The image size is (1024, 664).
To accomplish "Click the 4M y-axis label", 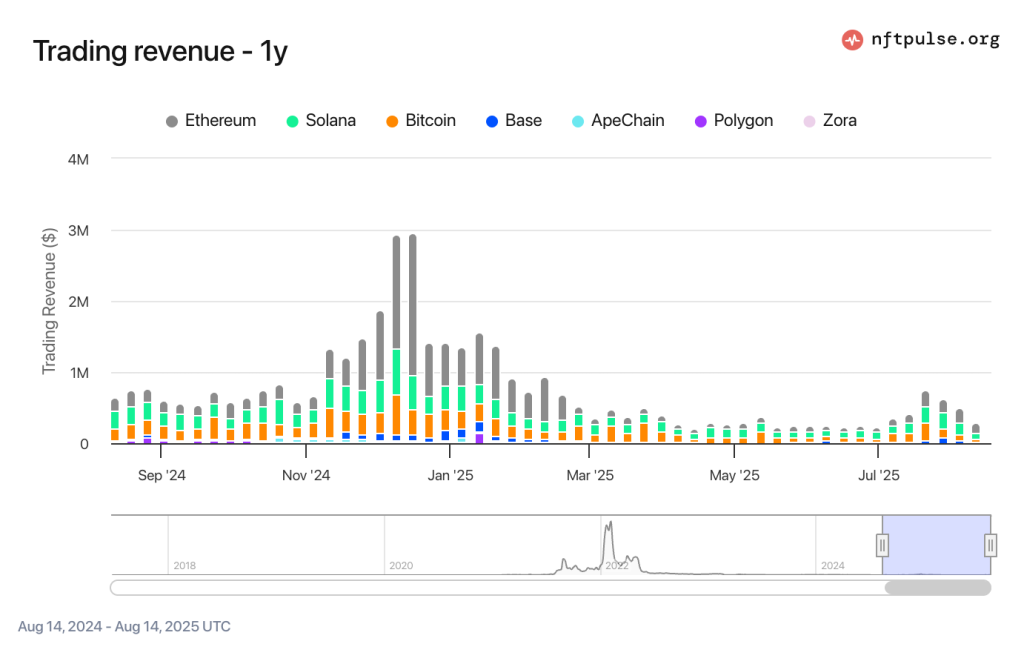I will pyautogui.click(x=78, y=159).
